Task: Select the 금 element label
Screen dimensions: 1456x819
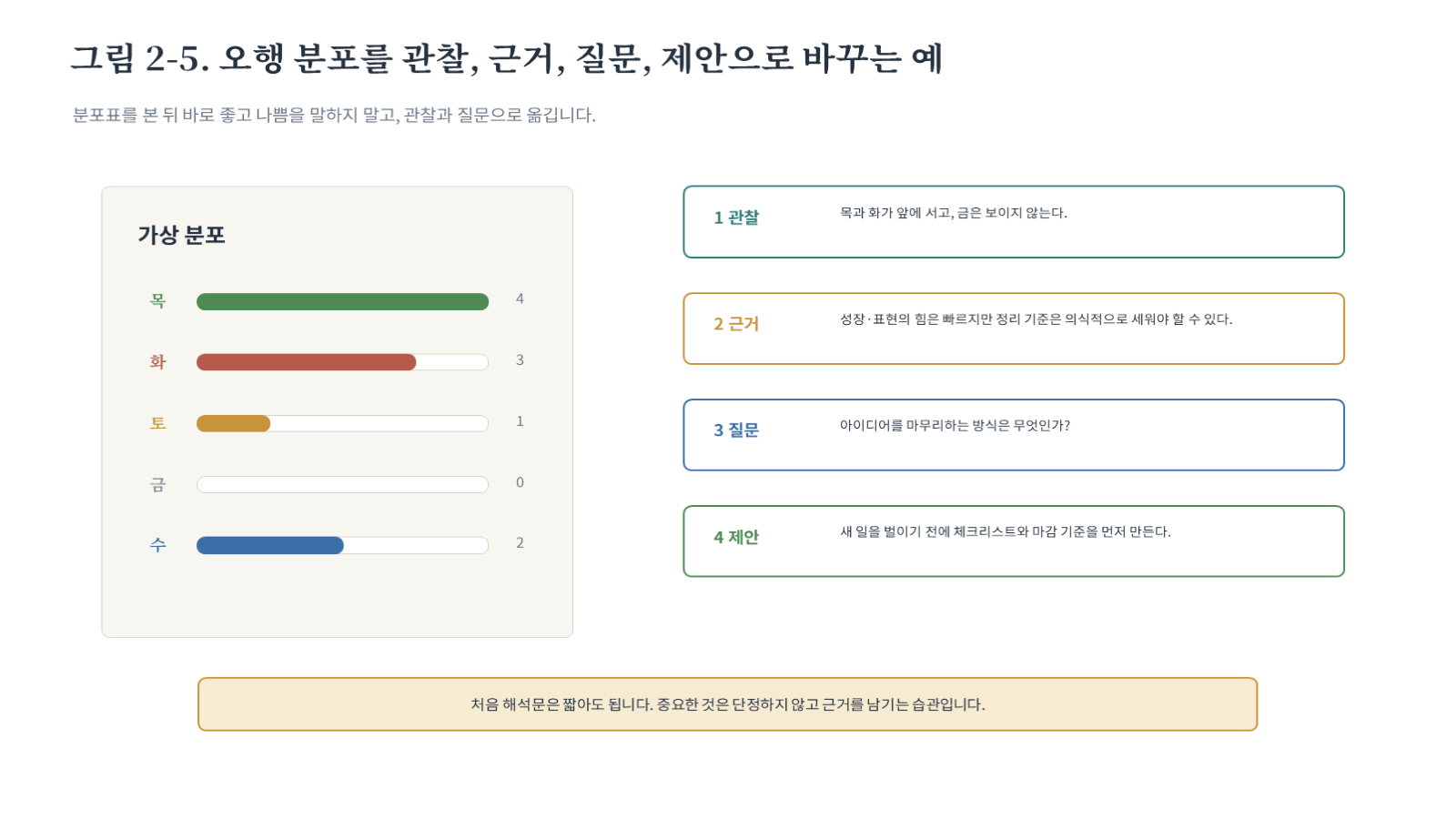Action: pyautogui.click(x=158, y=484)
